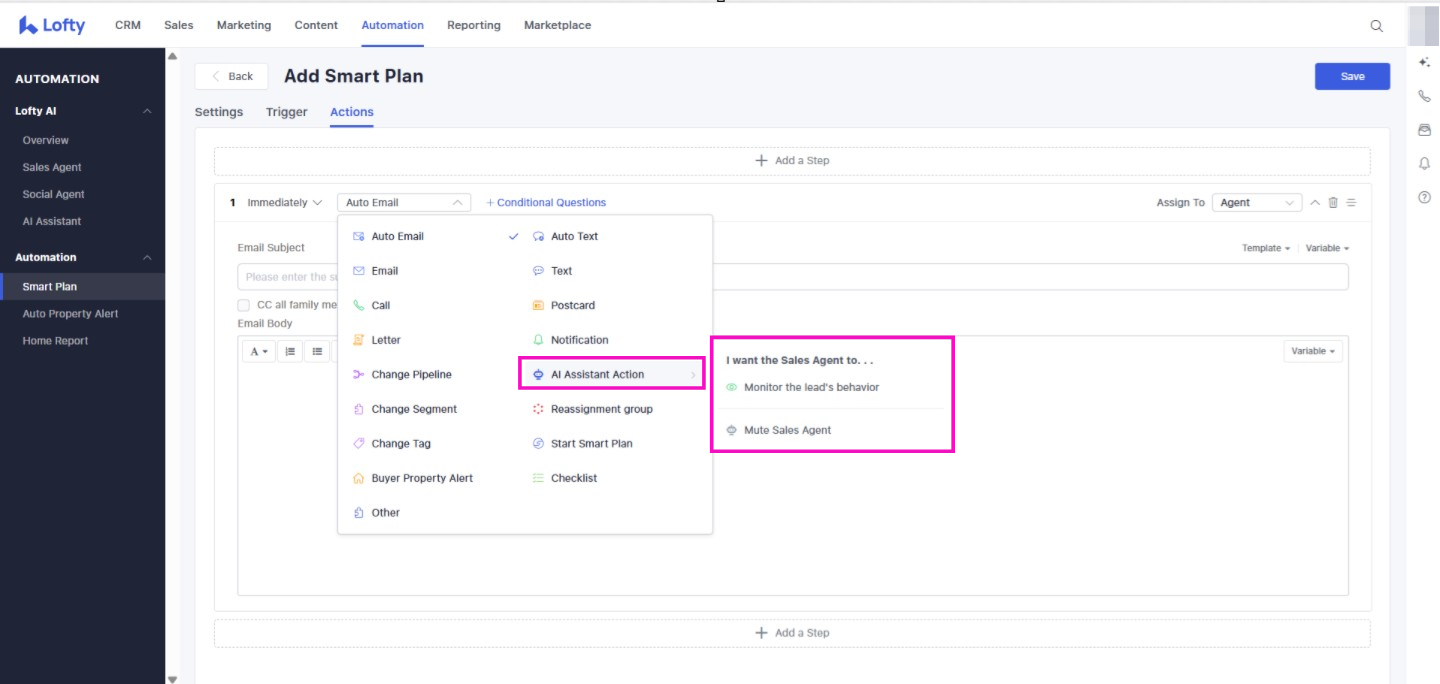Open the phone dialer icon in right sidebar
1440x684 pixels.
[x=1424, y=97]
